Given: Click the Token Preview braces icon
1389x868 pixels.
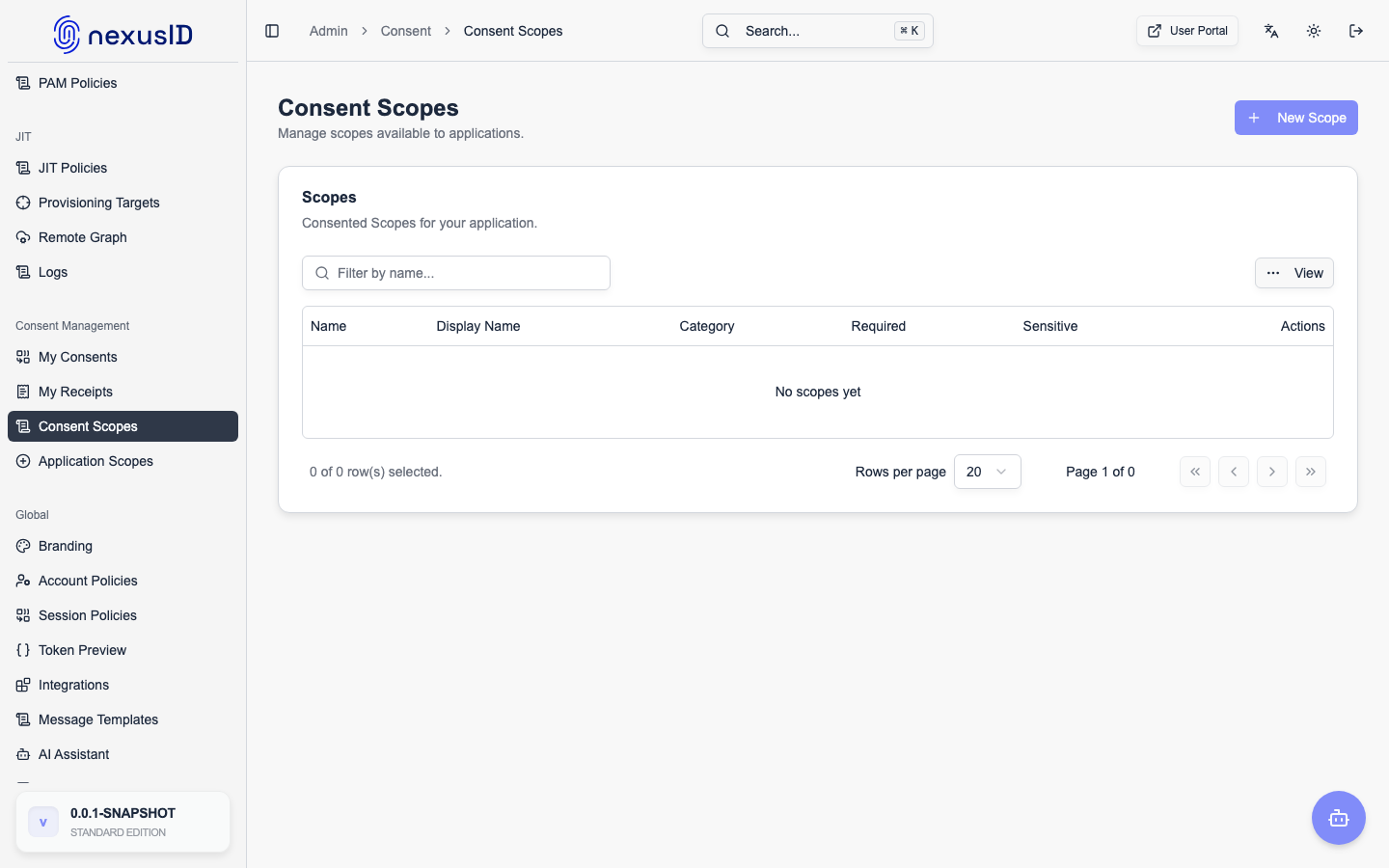Looking at the screenshot, I should pyautogui.click(x=23, y=650).
